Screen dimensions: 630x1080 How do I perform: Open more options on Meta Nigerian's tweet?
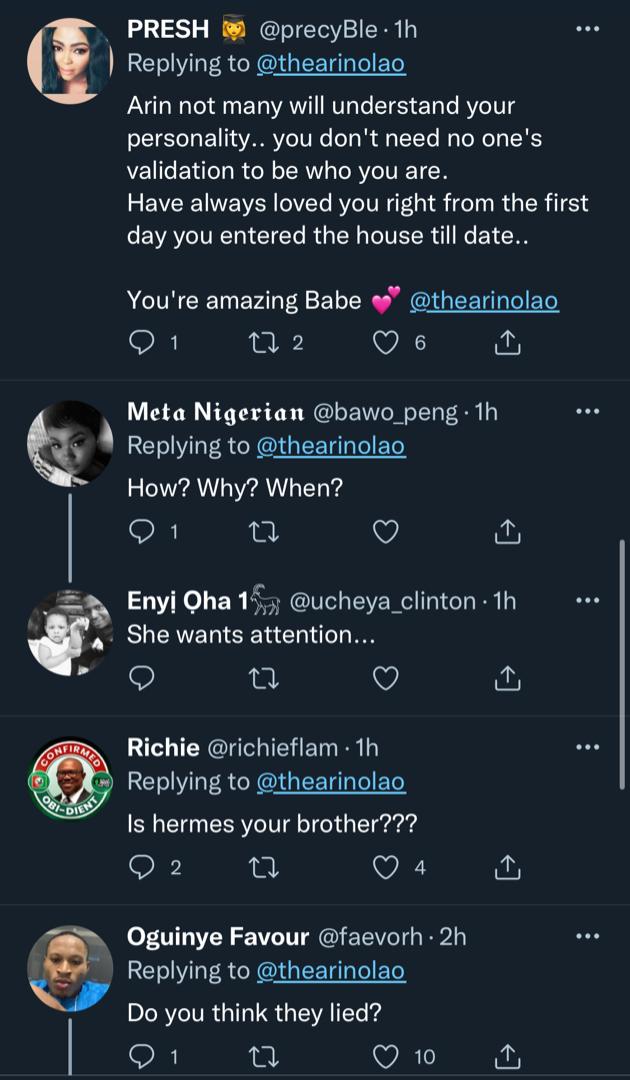tap(588, 412)
